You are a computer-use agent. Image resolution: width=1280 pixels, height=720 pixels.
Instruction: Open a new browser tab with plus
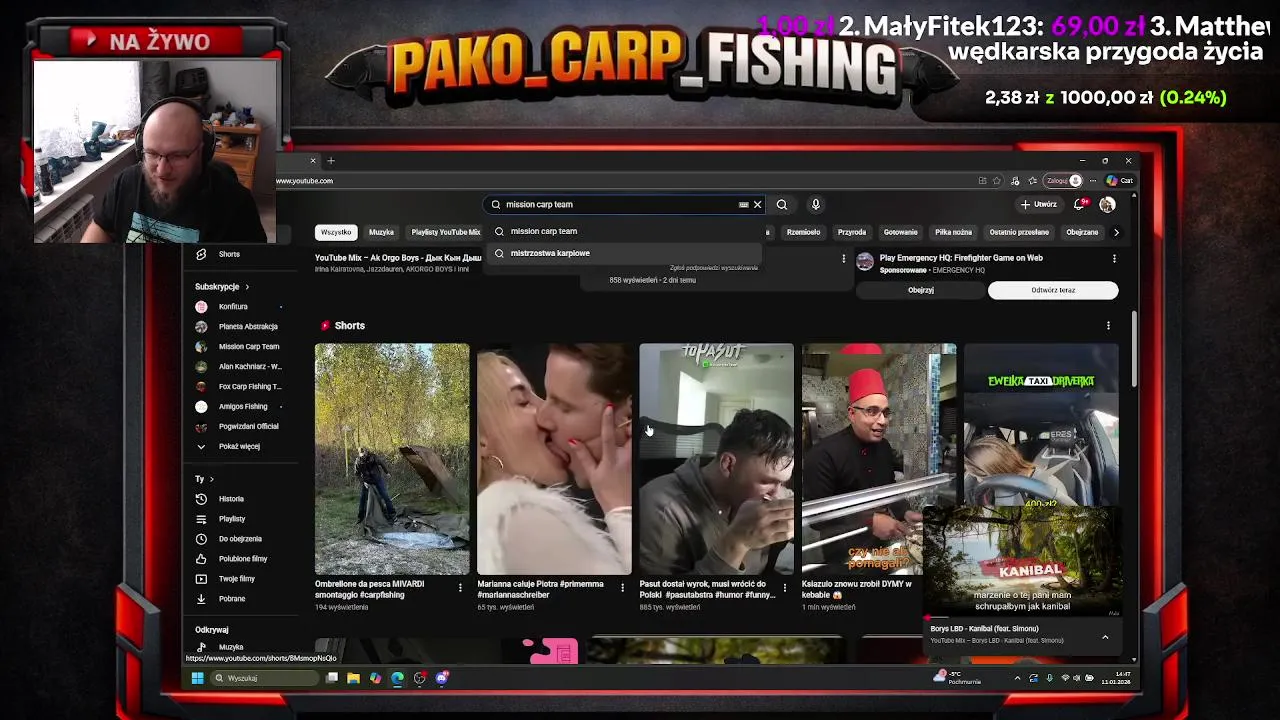[x=331, y=161]
